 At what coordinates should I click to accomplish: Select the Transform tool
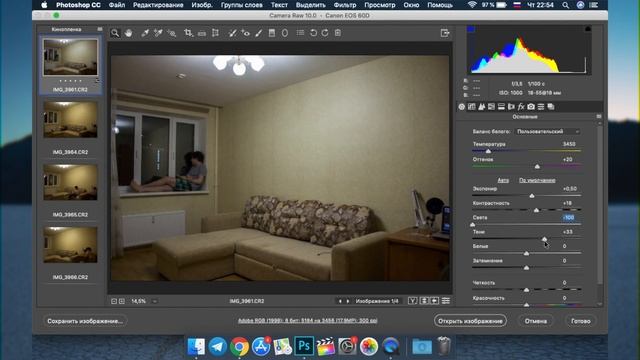[215, 33]
